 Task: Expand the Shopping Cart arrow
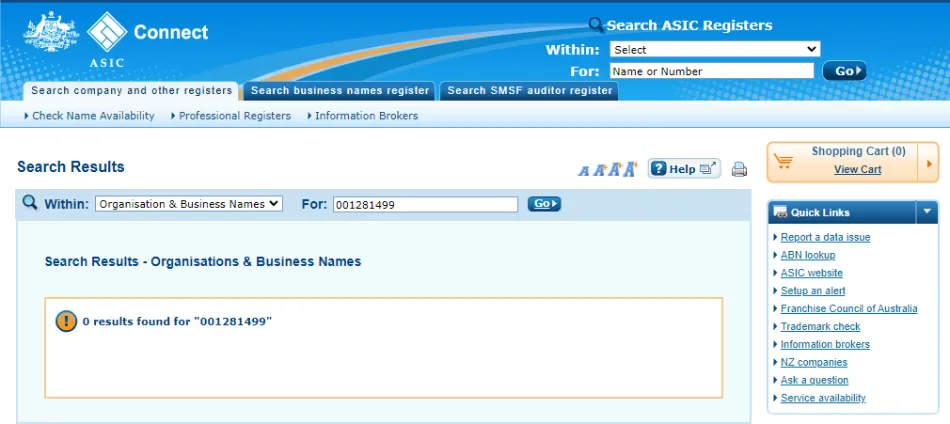928,162
